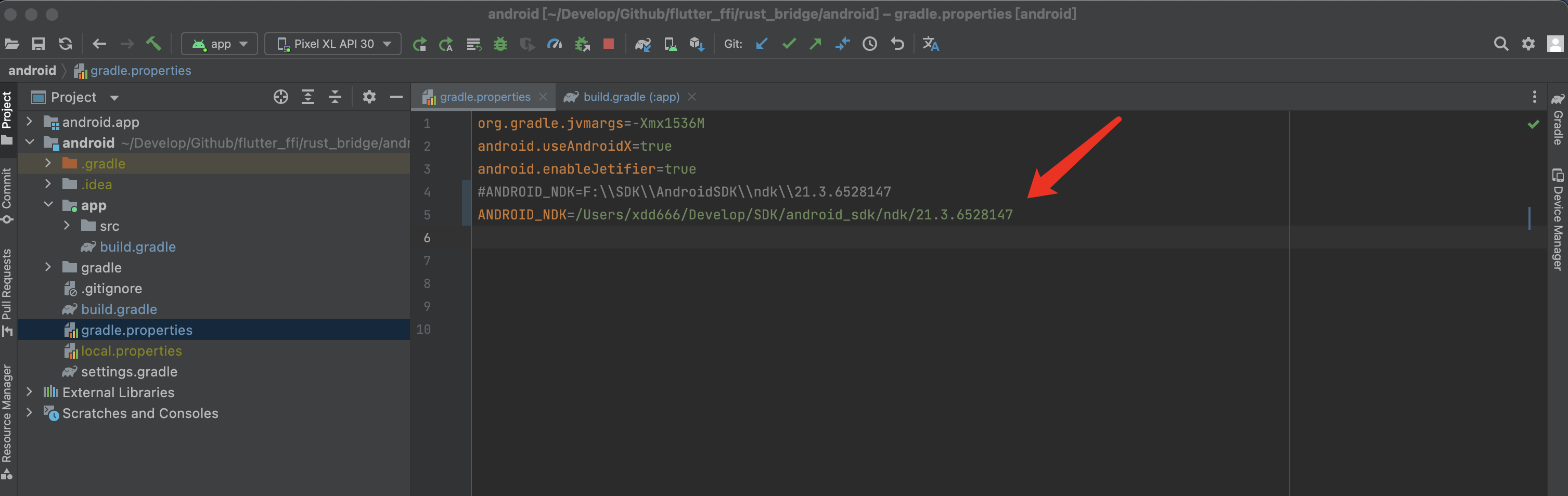Click the Git Rollback undo icon
The image size is (1568, 496).
pos(897,44)
